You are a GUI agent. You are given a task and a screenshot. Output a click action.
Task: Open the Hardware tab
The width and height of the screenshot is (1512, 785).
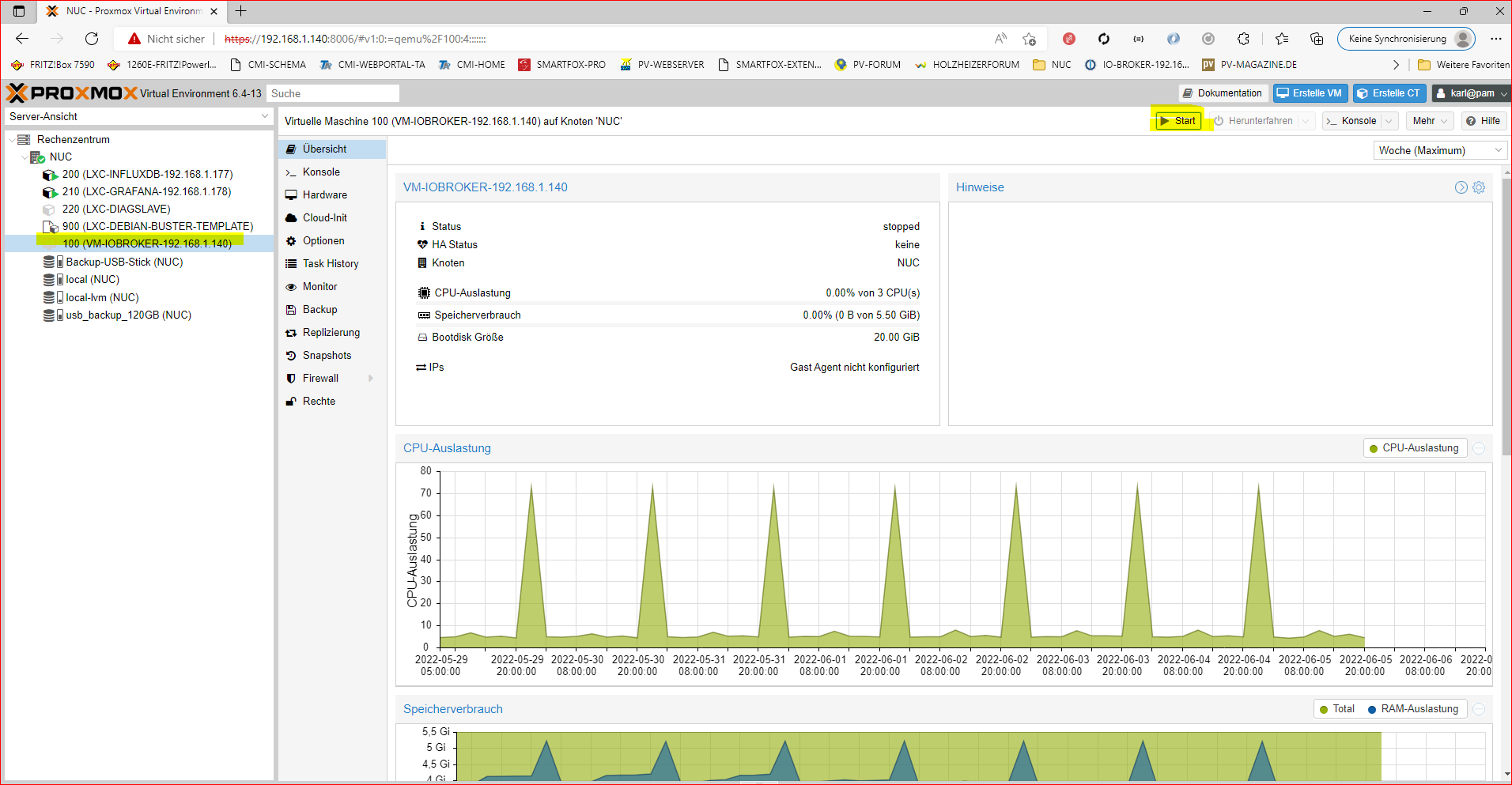(x=332, y=194)
